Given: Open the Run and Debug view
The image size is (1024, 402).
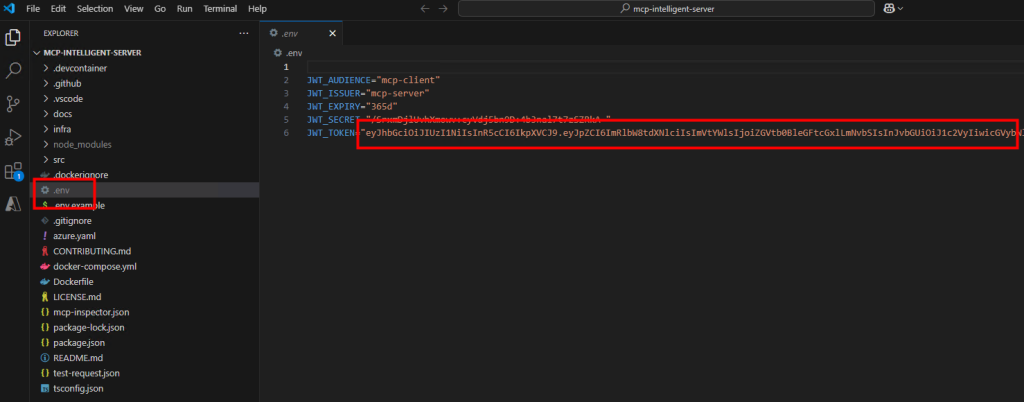Looking at the screenshot, I should pos(13,138).
